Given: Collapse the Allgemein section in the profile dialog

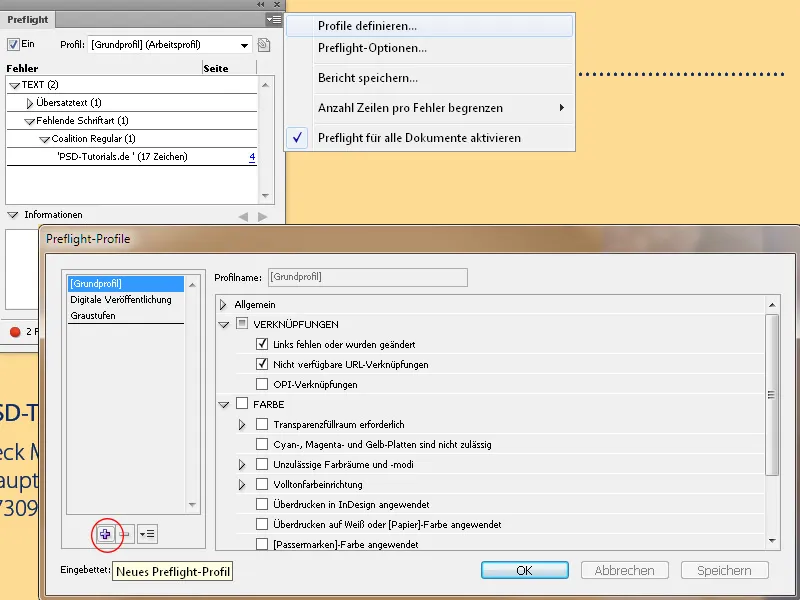Looking at the screenshot, I should pyautogui.click(x=222, y=304).
